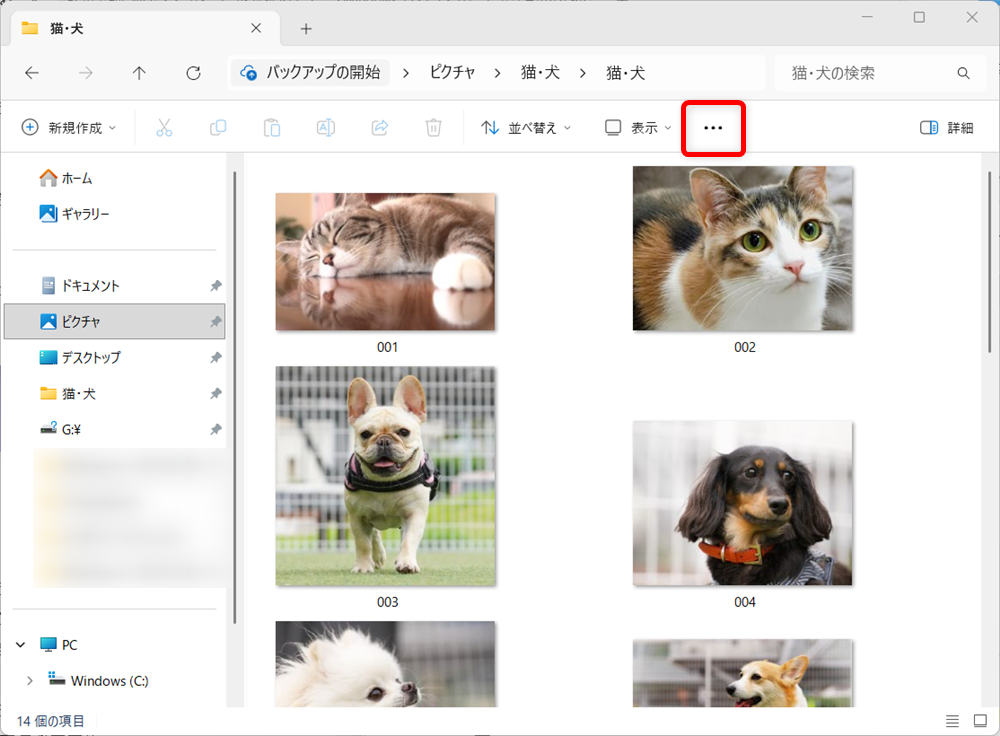This screenshot has height=736, width=1000.
Task: Switch to details view via status bar icon
Action: click(953, 720)
